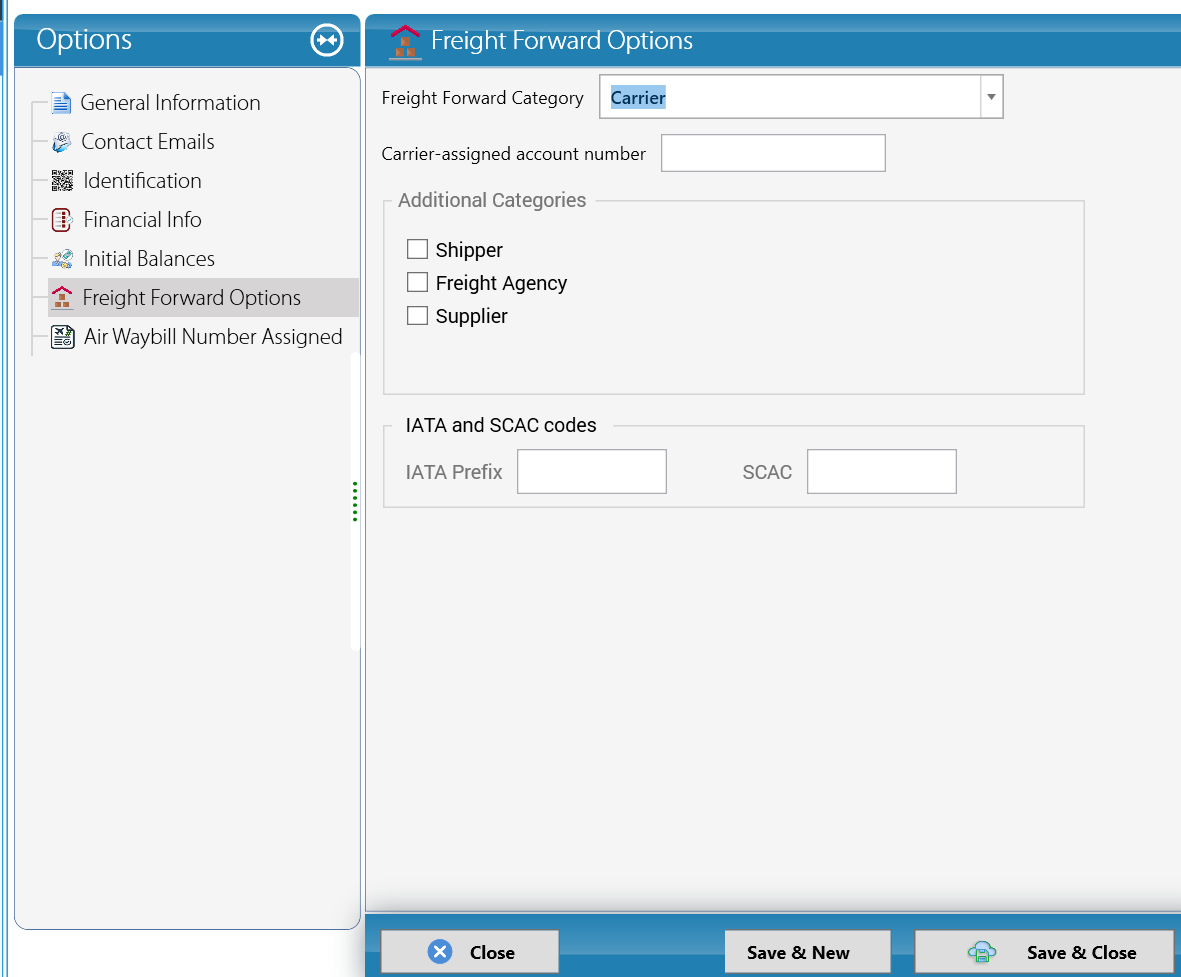The height and width of the screenshot is (977, 1181).
Task: Go to Contact Emails section
Action: 148,142
